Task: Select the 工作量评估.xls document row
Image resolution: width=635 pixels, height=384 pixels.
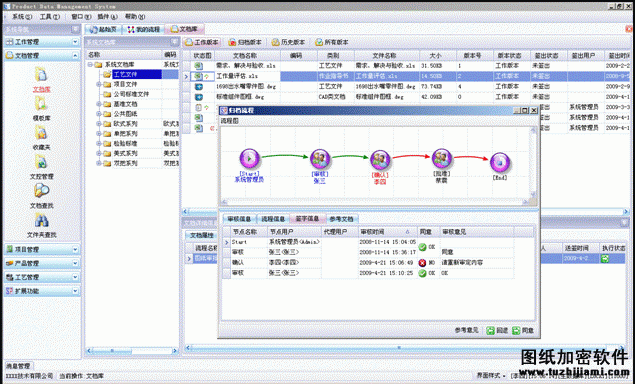Action: [x=410, y=76]
